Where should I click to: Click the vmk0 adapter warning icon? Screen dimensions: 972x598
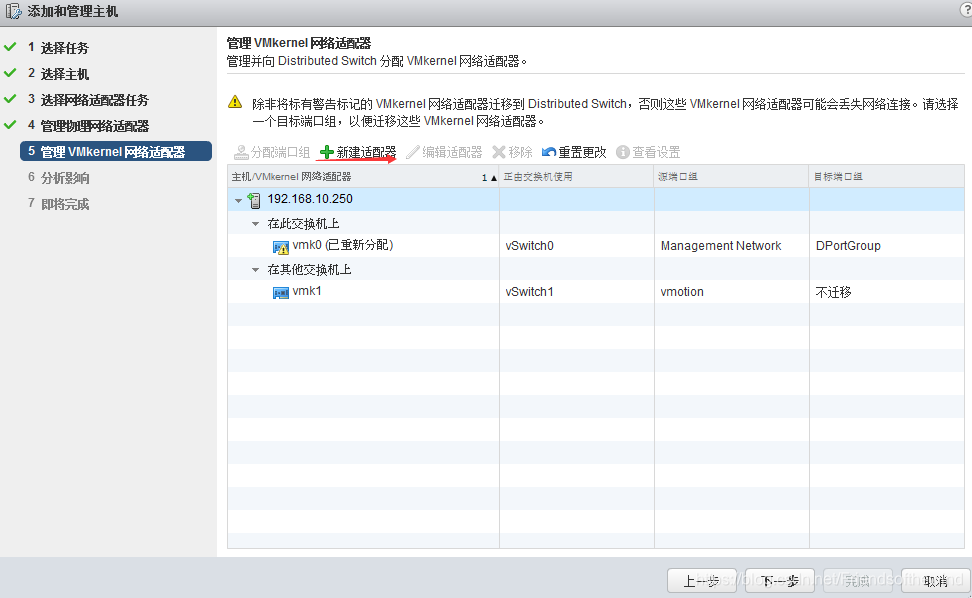pos(281,247)
